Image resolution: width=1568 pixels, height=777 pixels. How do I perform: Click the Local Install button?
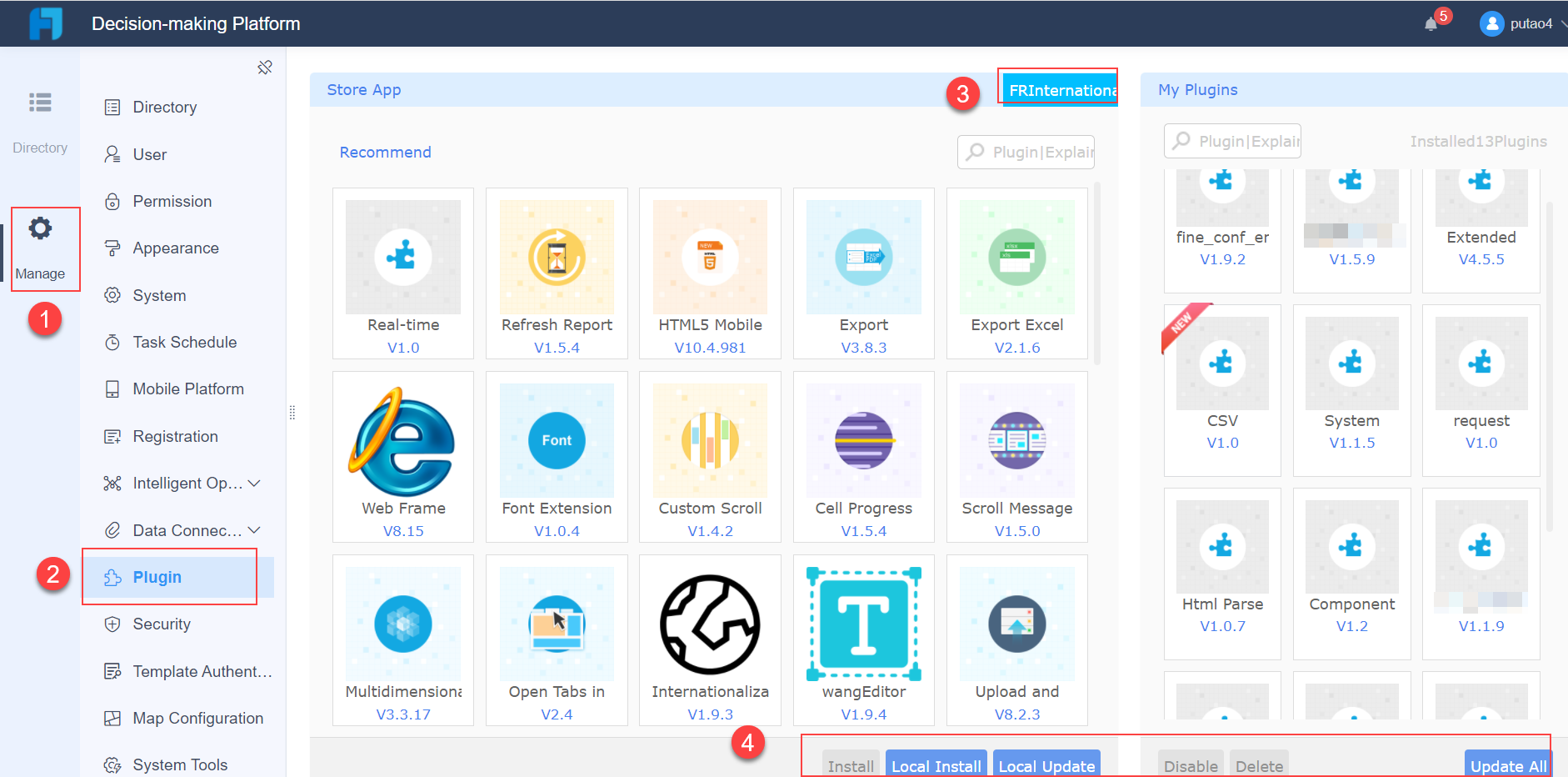point(936,764)
